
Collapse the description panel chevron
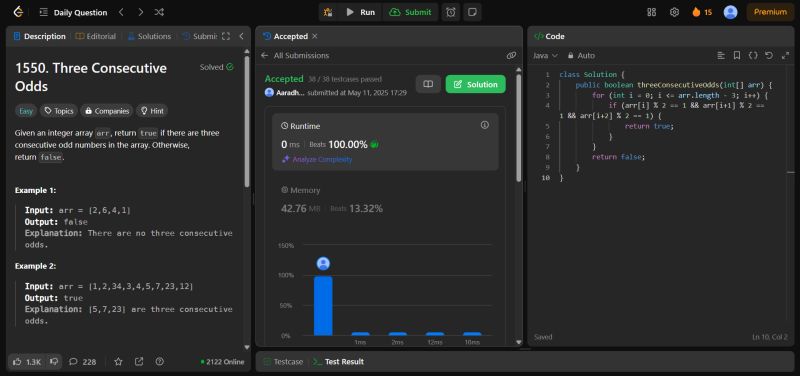click(x=241, y=36)
